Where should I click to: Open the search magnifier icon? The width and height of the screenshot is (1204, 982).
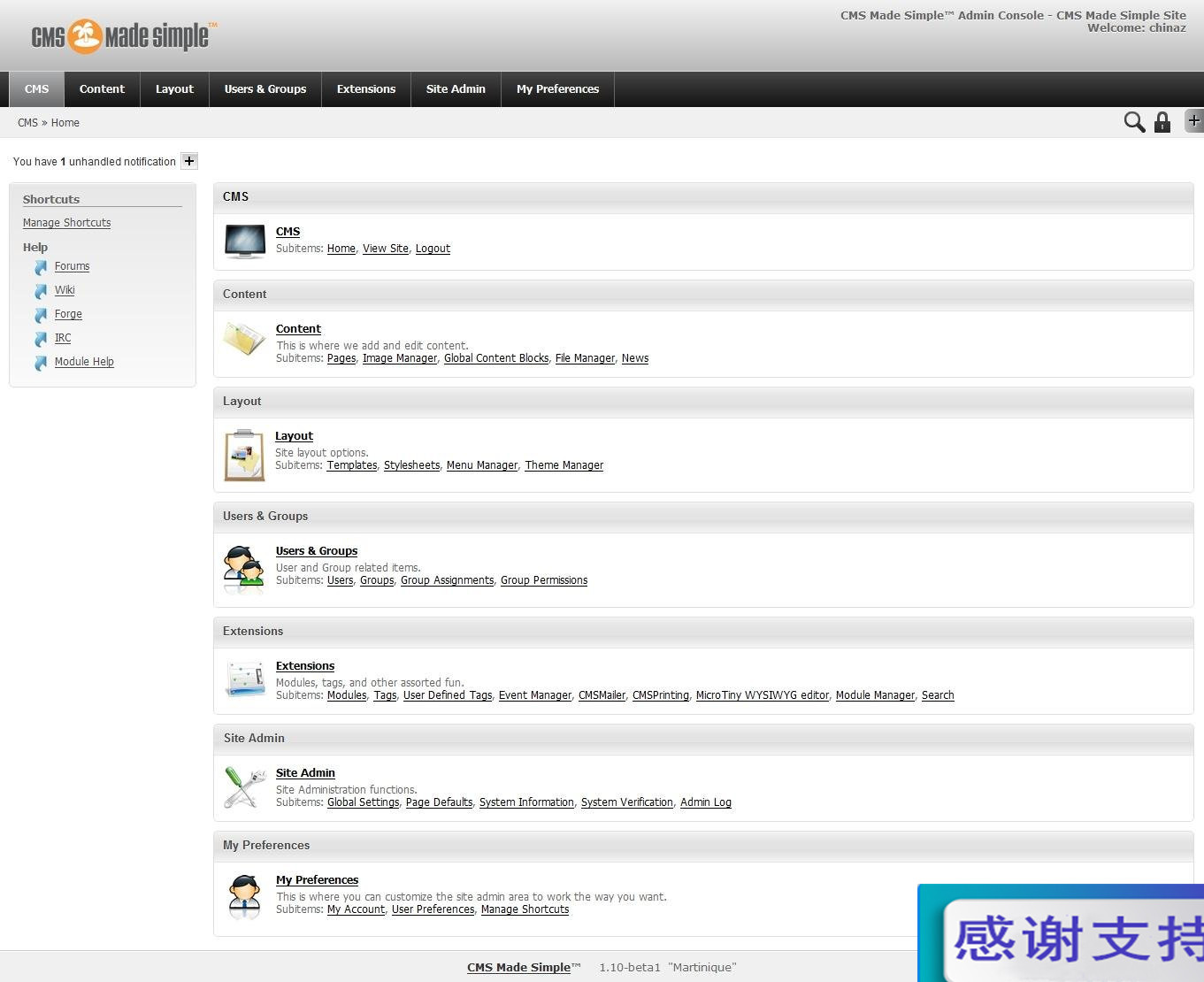click(1134, 122)
